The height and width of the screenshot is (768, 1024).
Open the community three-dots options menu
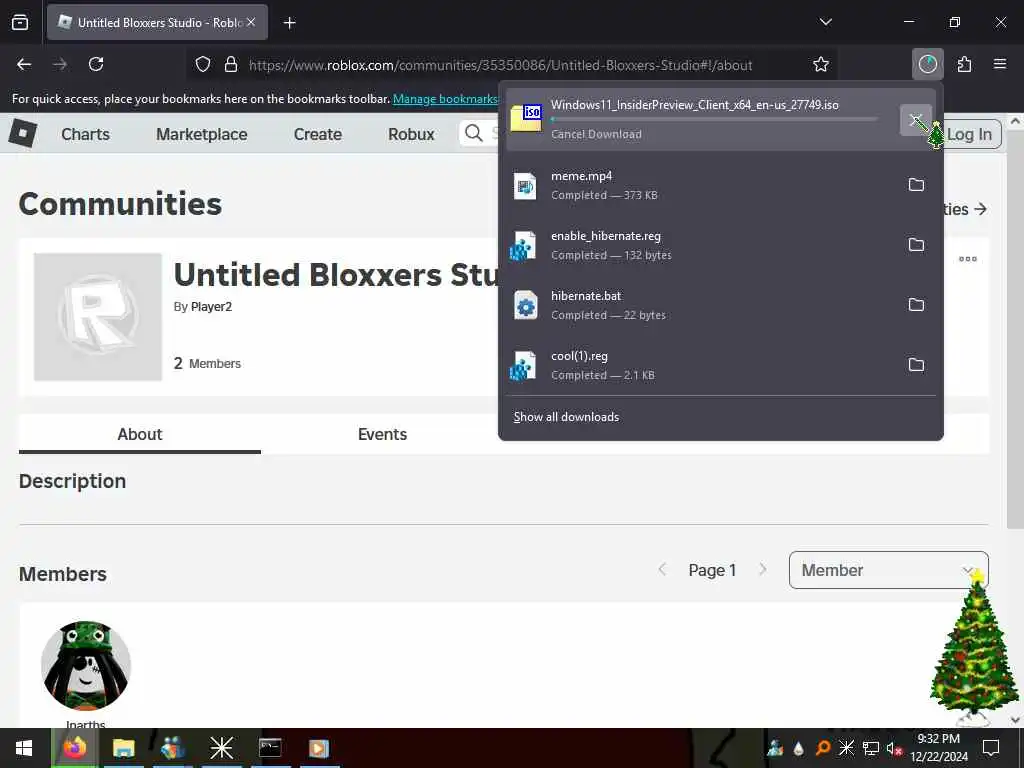tap(968, 259)
